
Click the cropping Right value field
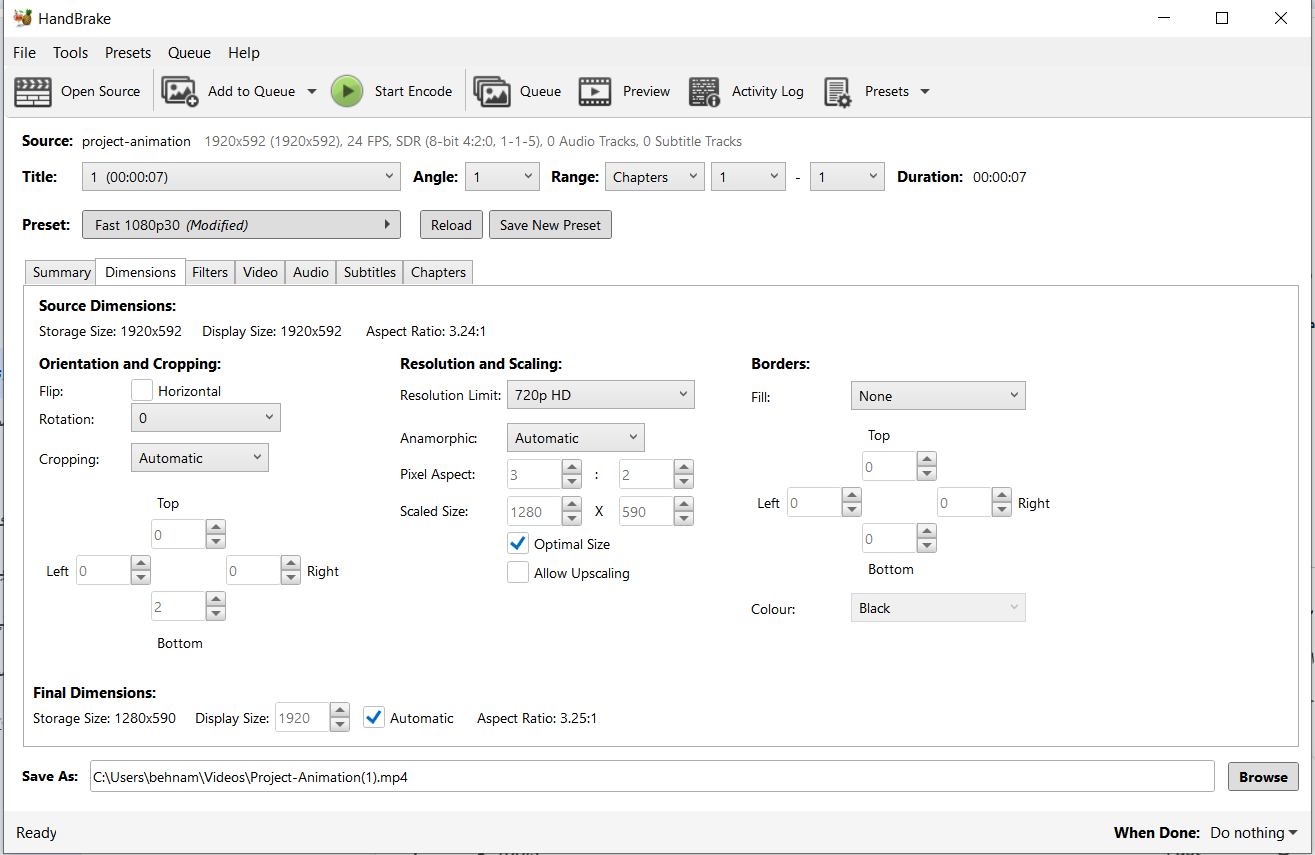pyautogui.click(x=253, y=570)
